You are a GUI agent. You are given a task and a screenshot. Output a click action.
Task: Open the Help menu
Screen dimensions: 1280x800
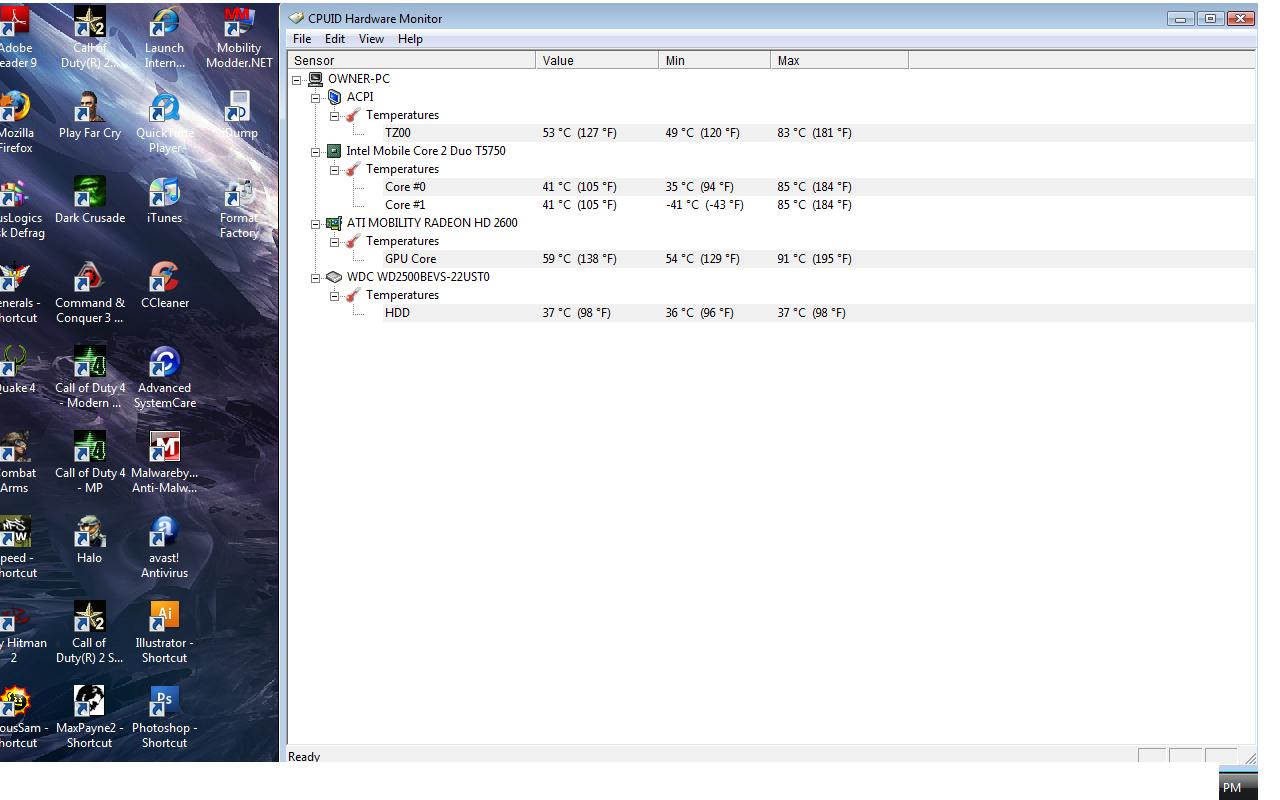(410, 39)
